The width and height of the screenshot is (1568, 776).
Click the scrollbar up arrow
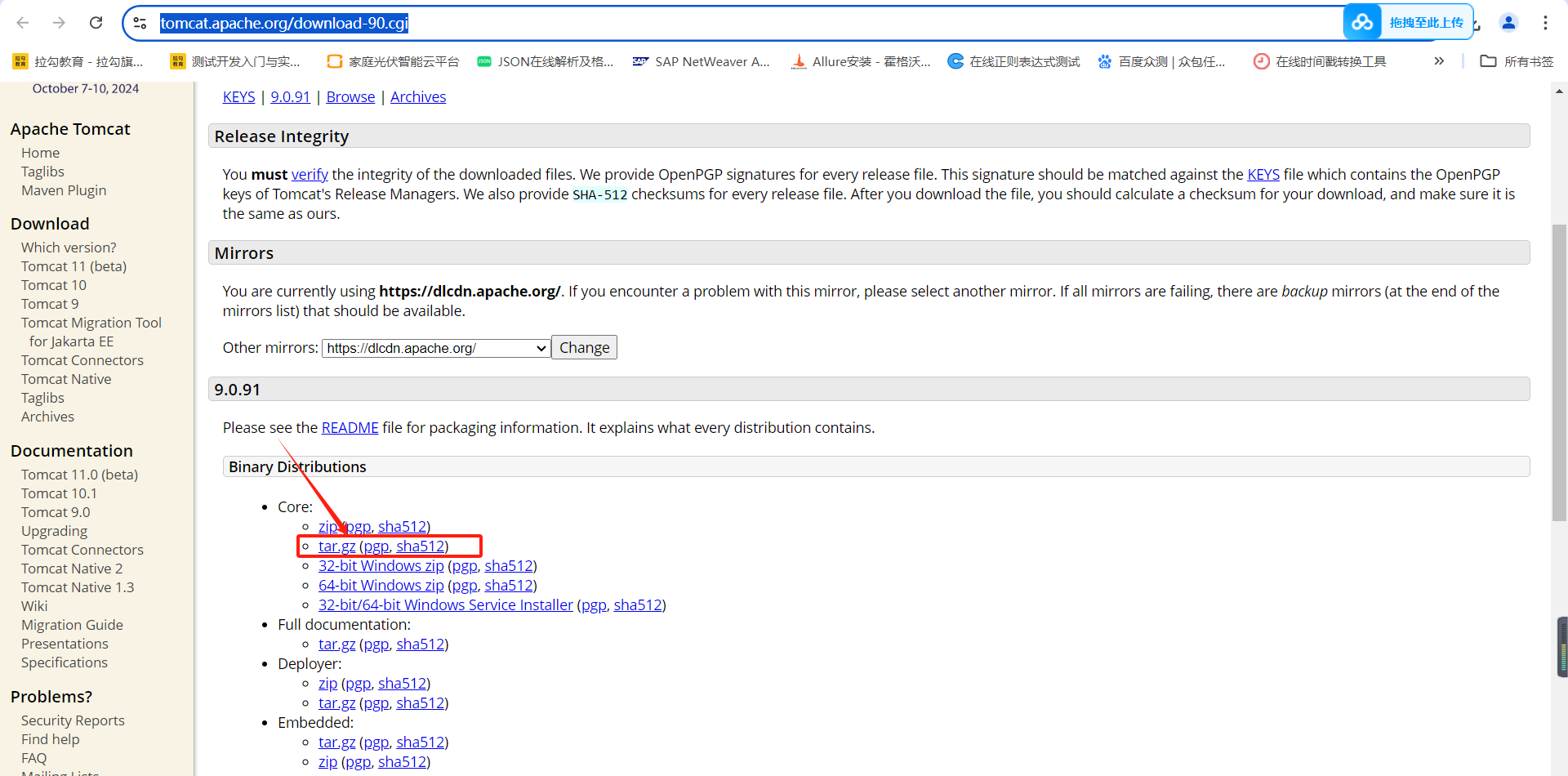click(x=1559, y=90)
